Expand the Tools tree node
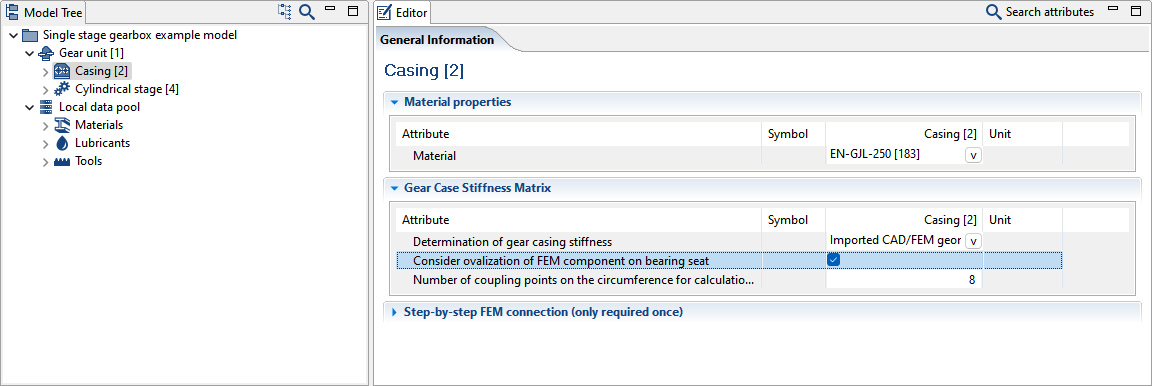 (x=46, y=161)
